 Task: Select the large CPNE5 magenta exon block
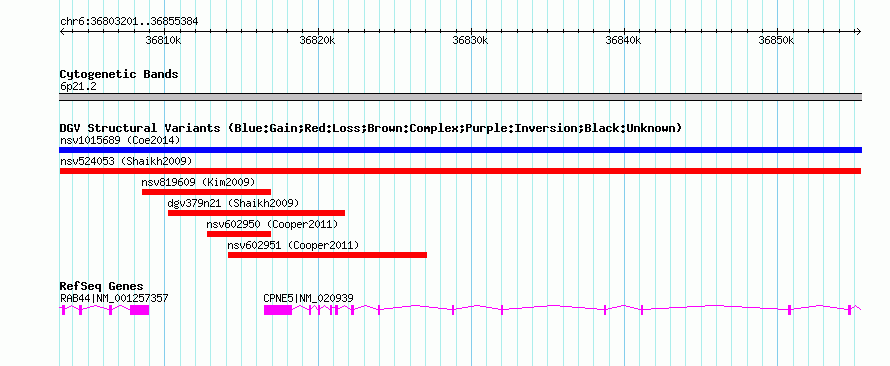pos(278,310)
